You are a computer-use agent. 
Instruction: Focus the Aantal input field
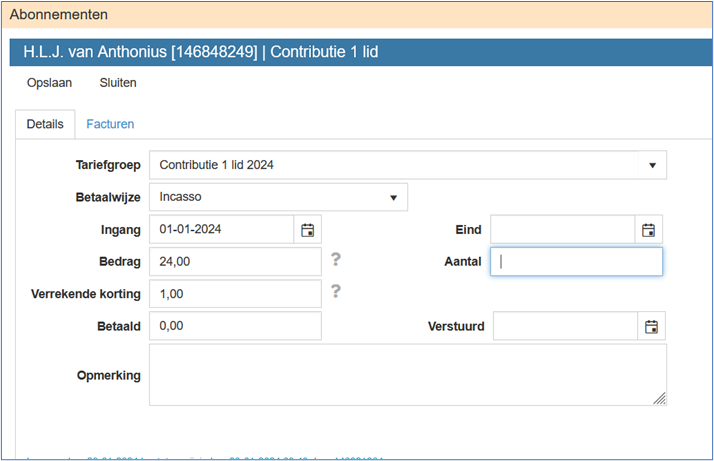576,261
